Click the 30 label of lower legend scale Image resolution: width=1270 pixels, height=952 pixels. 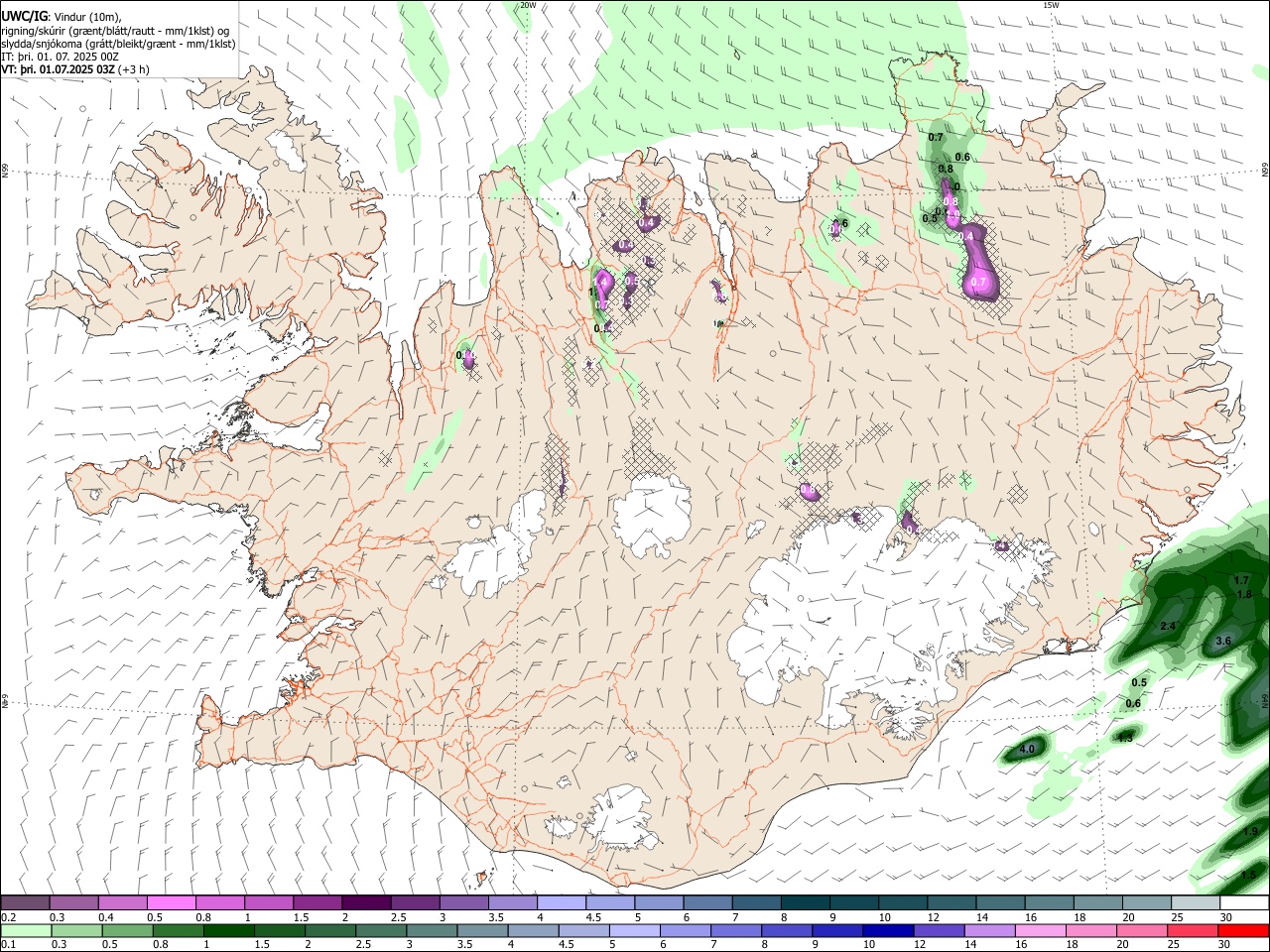(x=1226, y=944)
